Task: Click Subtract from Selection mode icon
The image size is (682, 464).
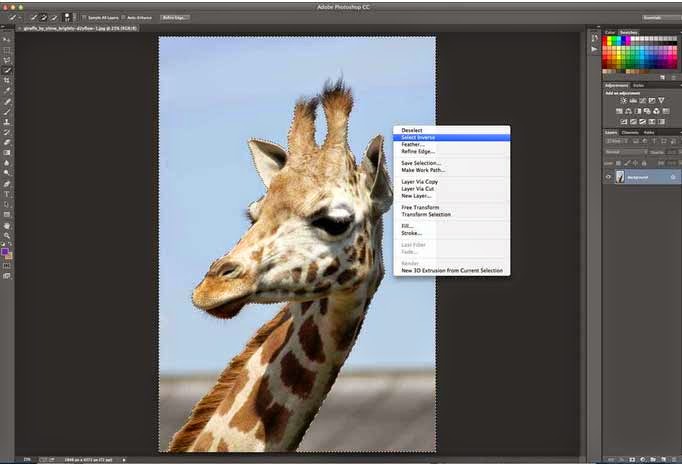Action: click(54, 17)
